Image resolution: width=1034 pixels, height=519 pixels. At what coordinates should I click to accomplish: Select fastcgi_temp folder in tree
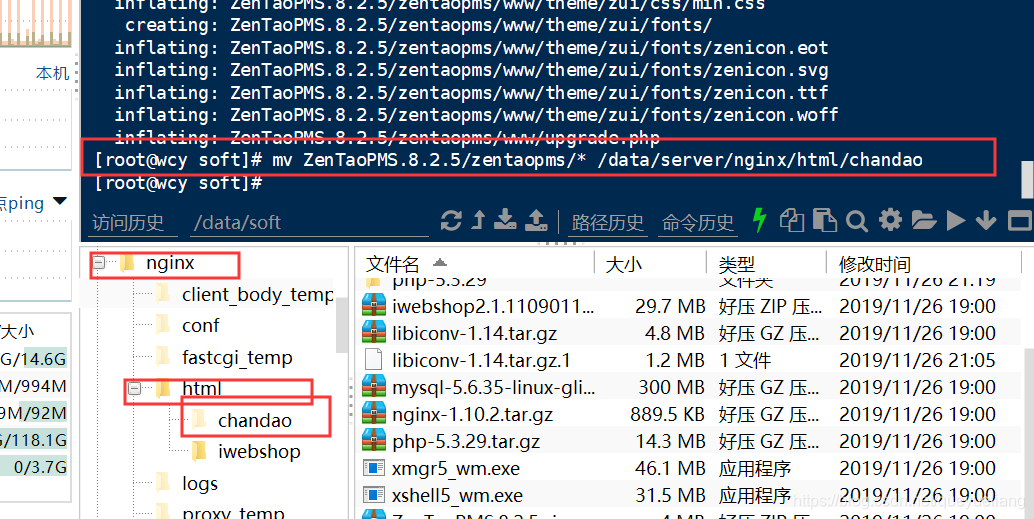[237, 357]
